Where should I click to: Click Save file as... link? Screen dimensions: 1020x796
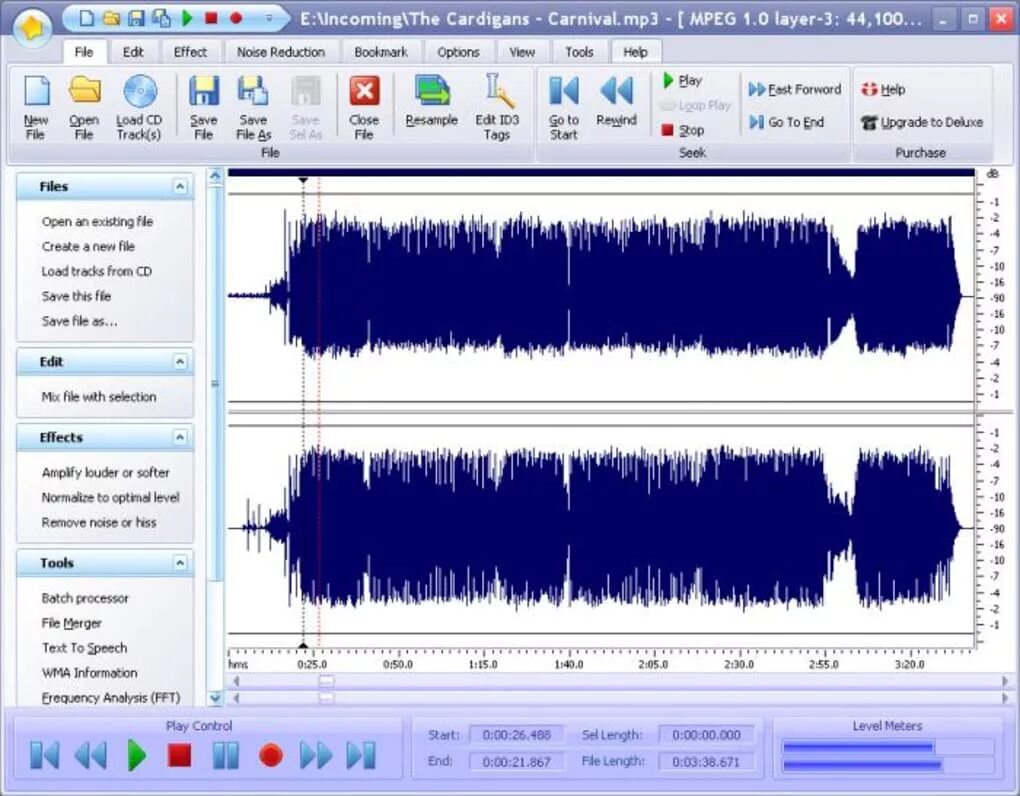pos(79,321)
